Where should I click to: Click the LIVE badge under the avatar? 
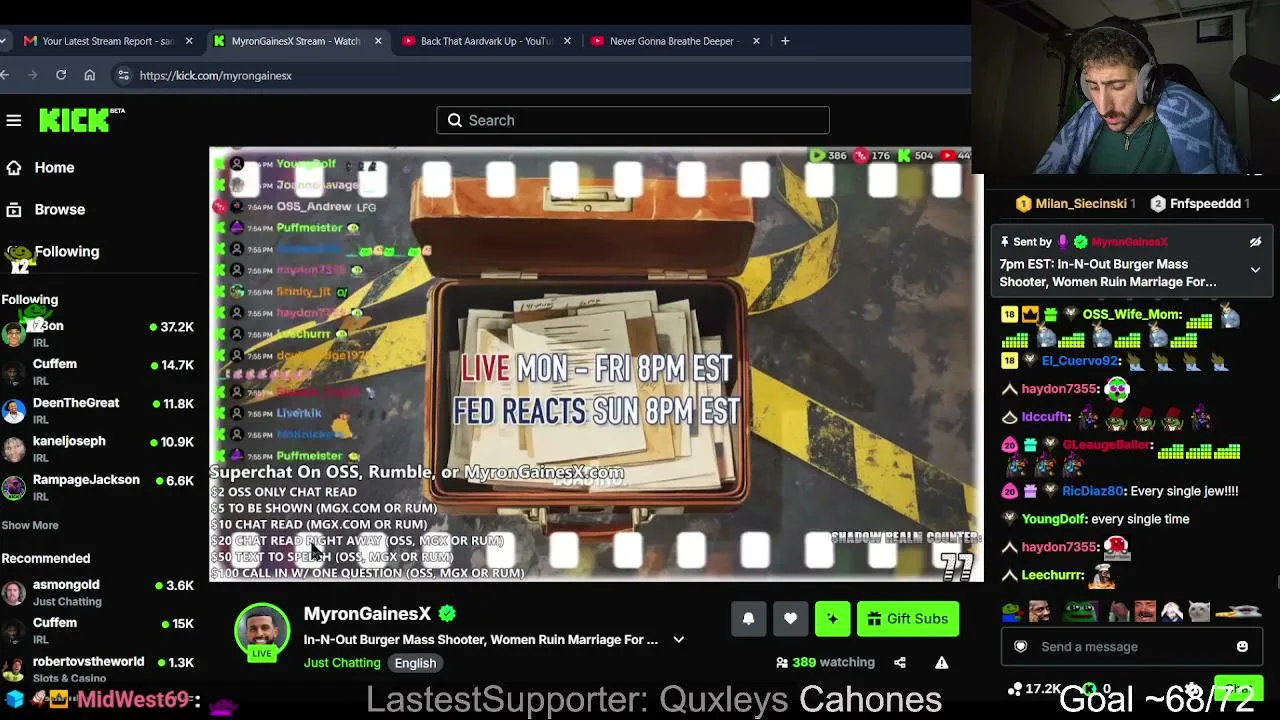point(262,654)
